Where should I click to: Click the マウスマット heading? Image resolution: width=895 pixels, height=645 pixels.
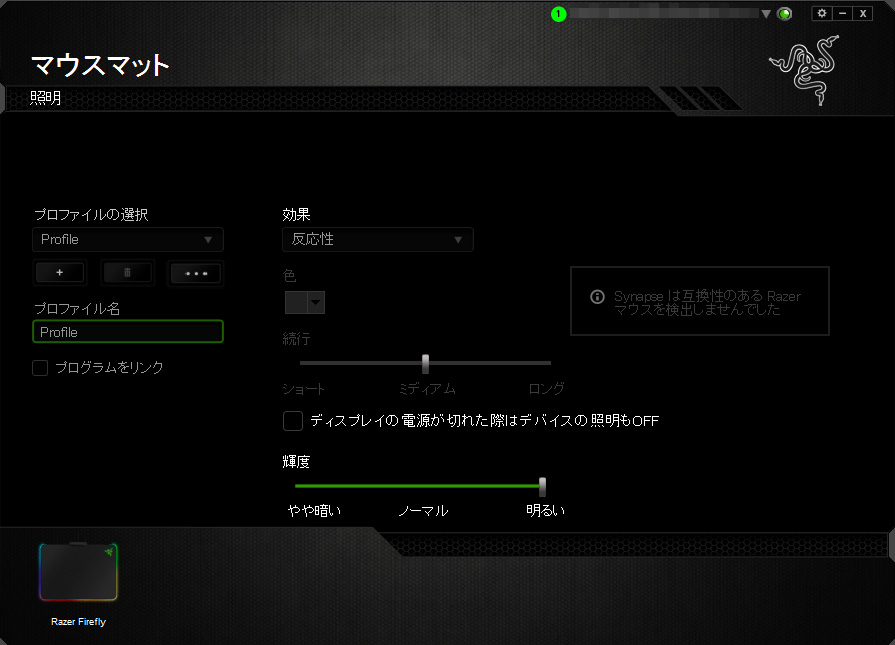tap(100, 65)
